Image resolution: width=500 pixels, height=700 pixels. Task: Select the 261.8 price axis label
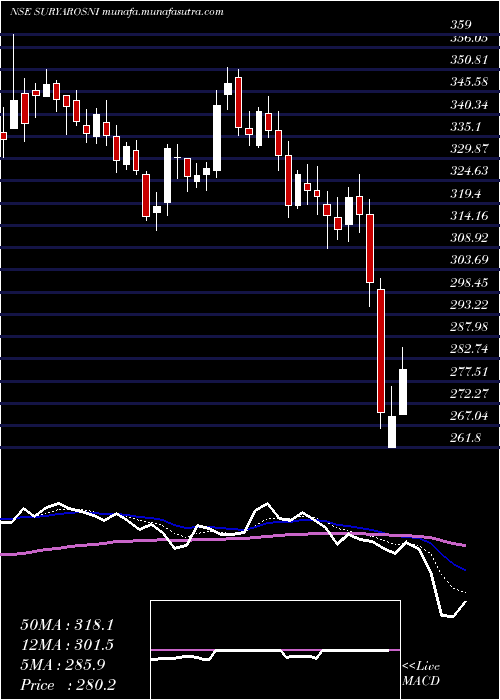click(x=465, y=438)
